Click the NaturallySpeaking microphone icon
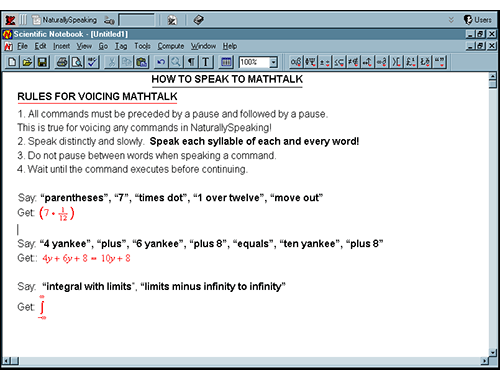The width and height of the screenshot is (500, 381). (109, 20)
